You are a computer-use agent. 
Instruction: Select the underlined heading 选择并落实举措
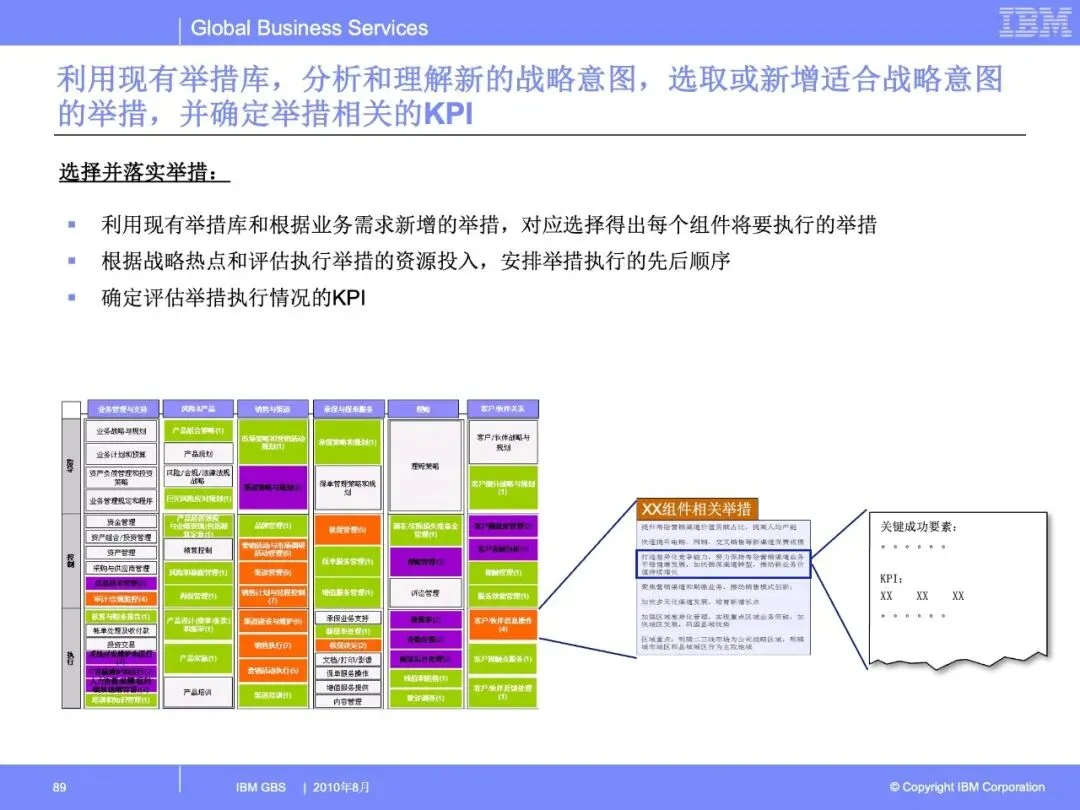coord(144,172)
